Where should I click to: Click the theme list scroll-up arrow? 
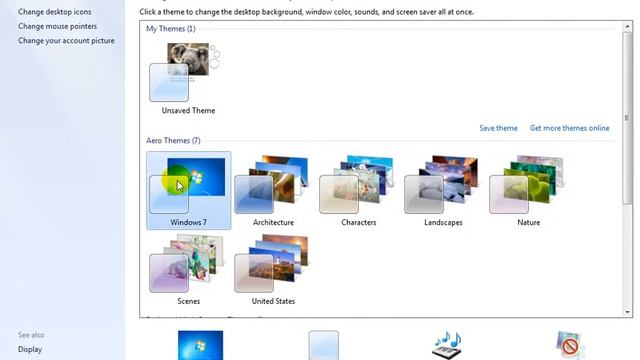[x=627, y=27]
